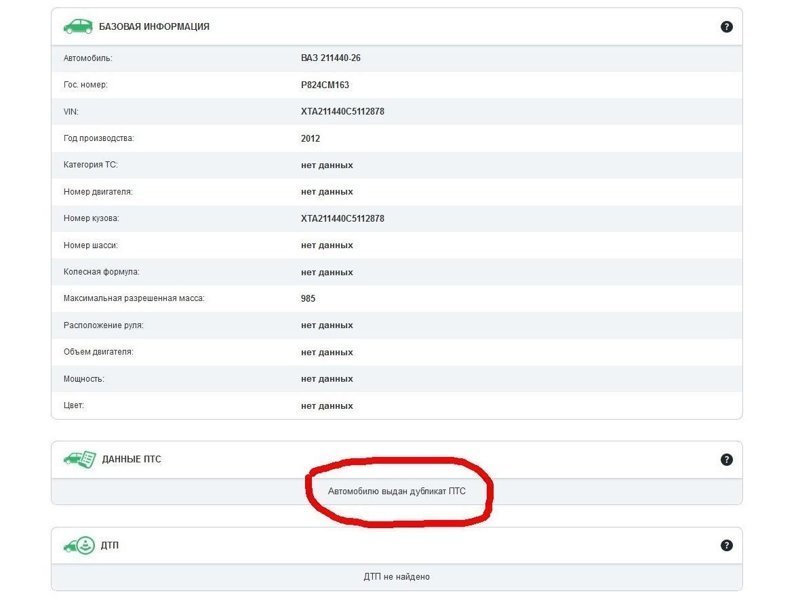Click the Год производства: label
The height and width of the screenshot is (600, 800).
pyautogui.click(x=98, y=138)
